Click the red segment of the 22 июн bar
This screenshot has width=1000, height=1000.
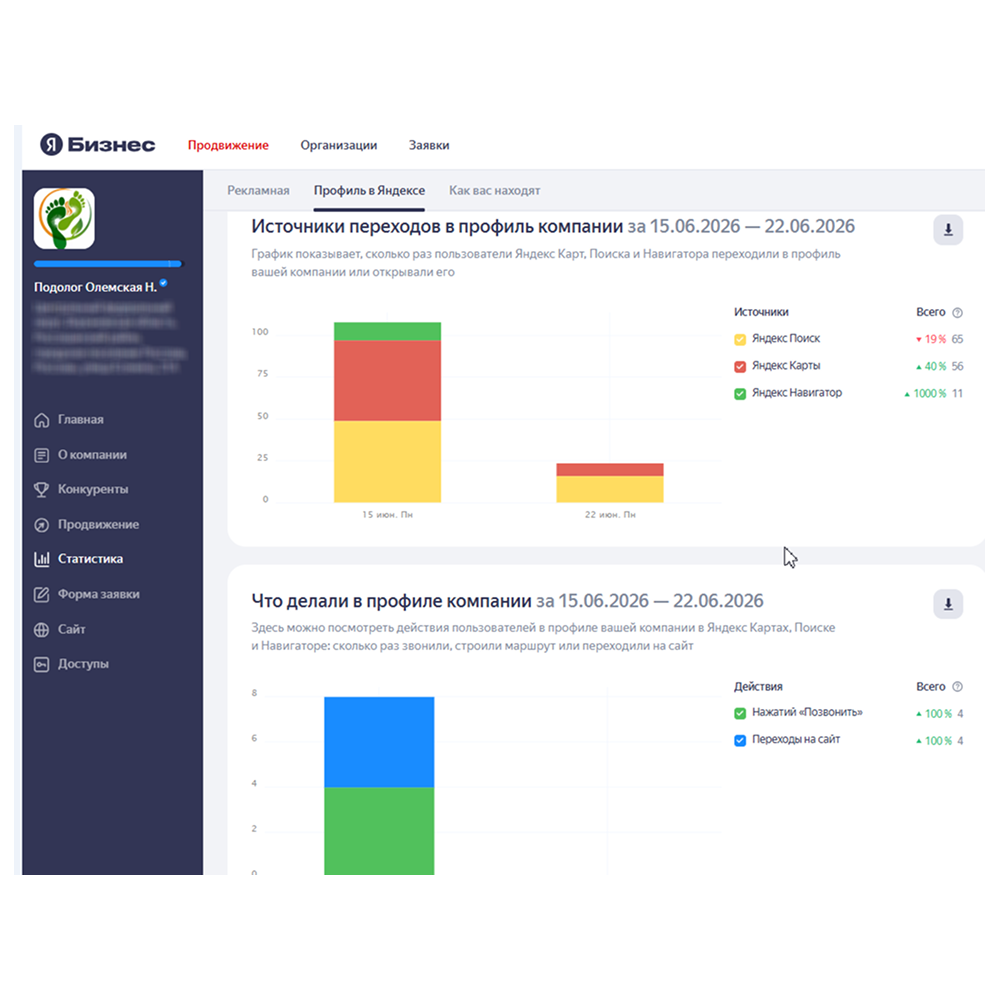tap(610, 469)
